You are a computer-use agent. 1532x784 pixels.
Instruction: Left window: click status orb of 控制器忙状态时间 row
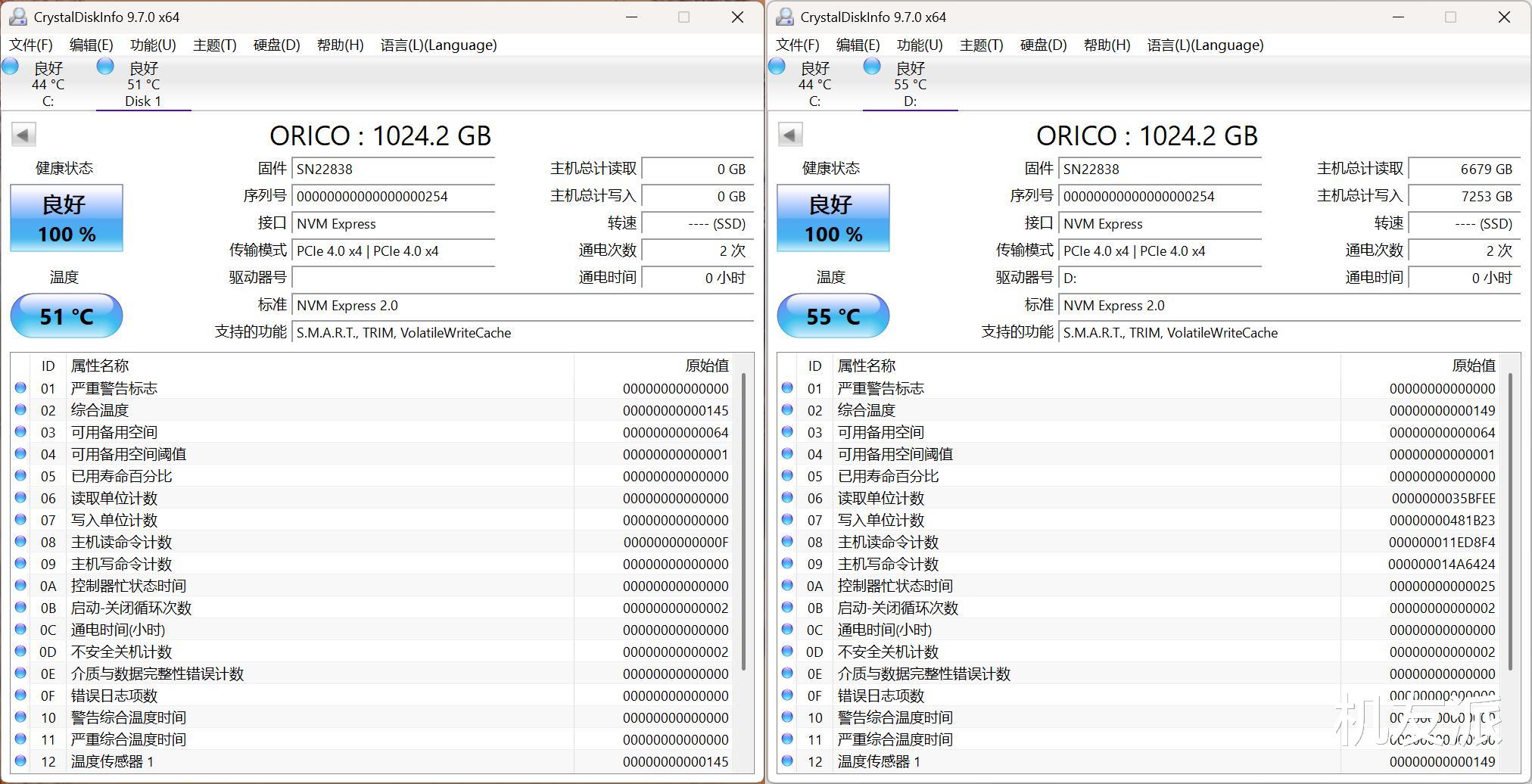(20, 586)
